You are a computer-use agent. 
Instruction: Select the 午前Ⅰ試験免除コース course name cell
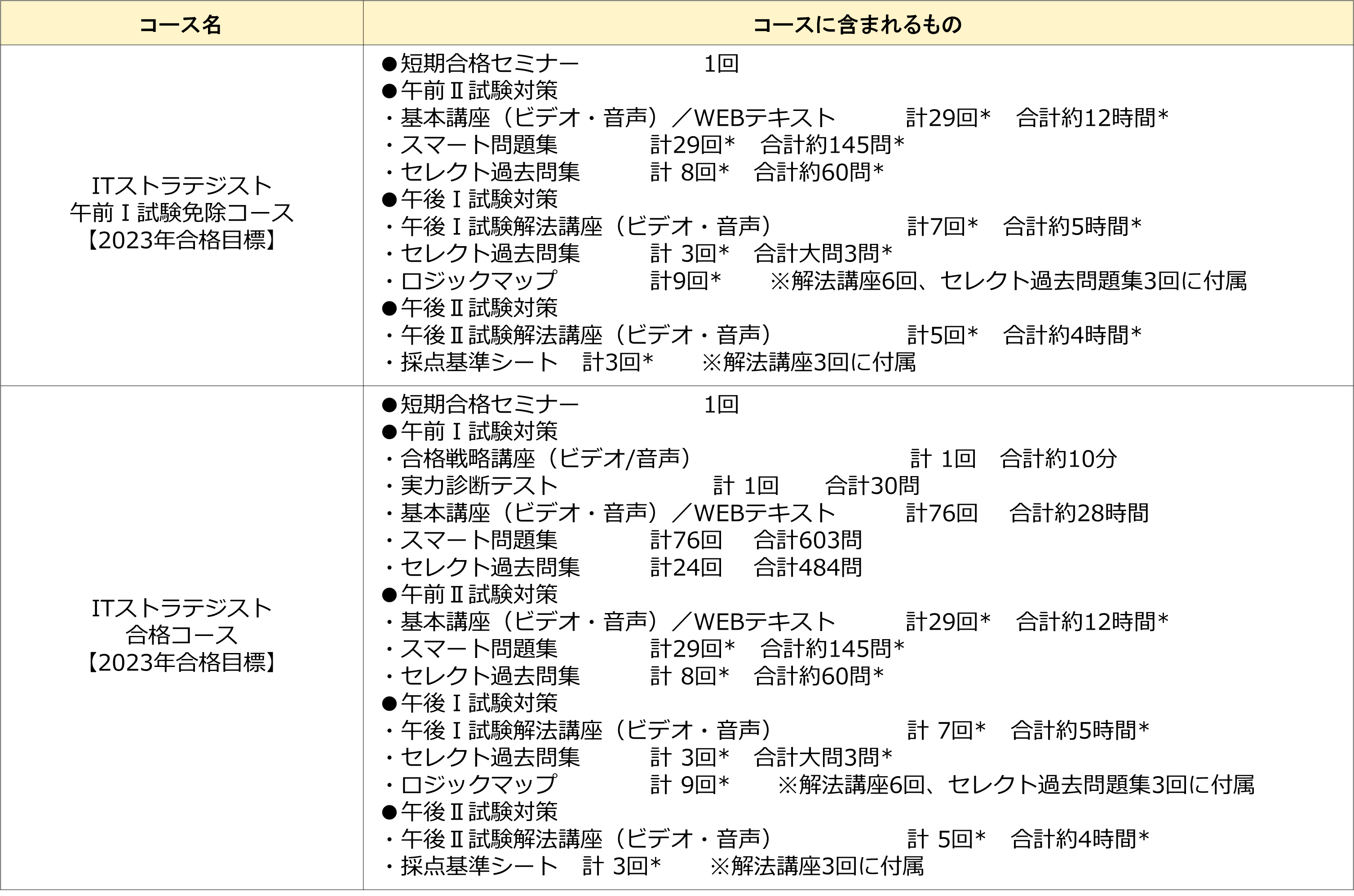(182, 213)
